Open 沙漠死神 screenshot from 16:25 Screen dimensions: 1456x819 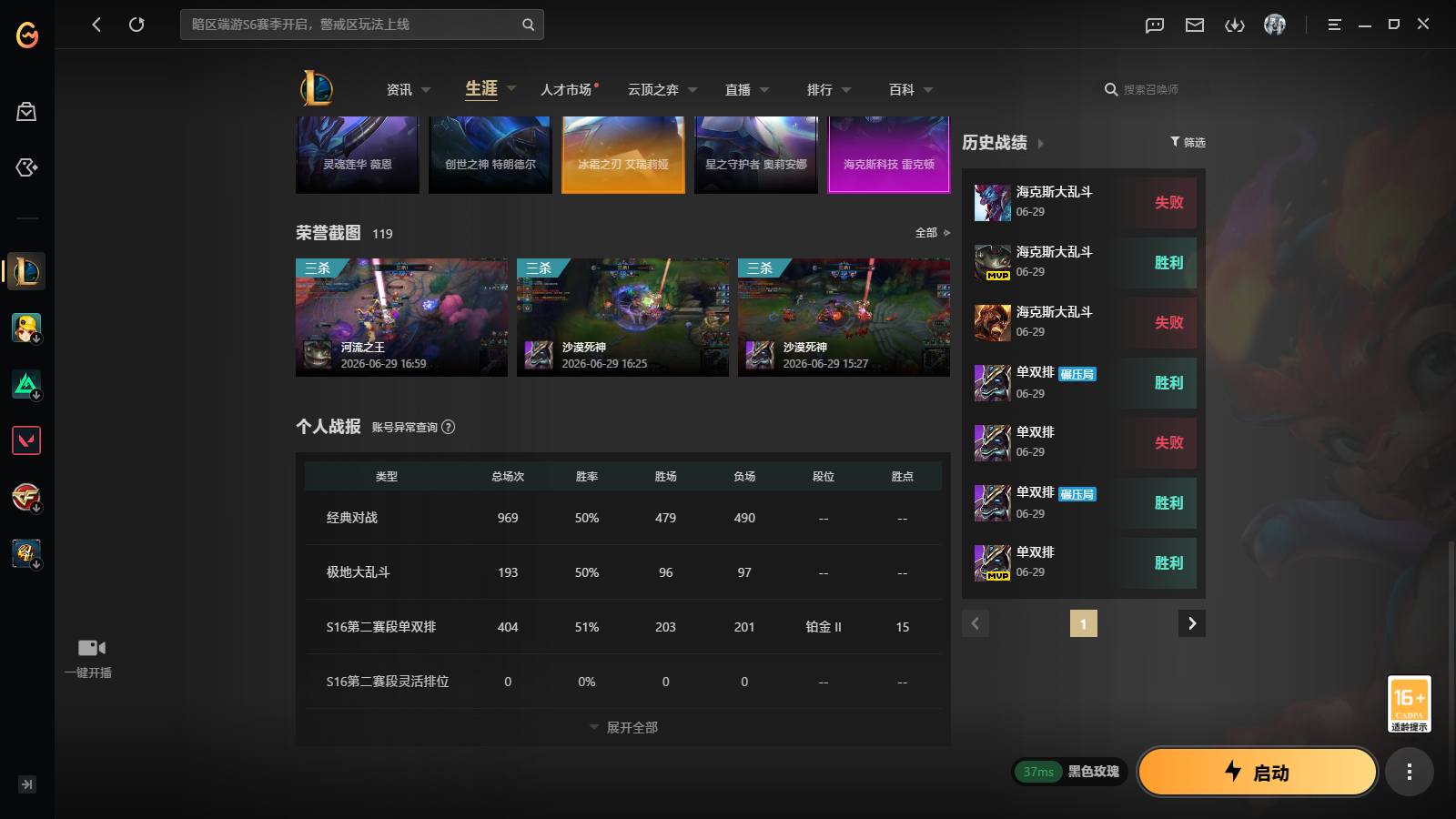623,318
